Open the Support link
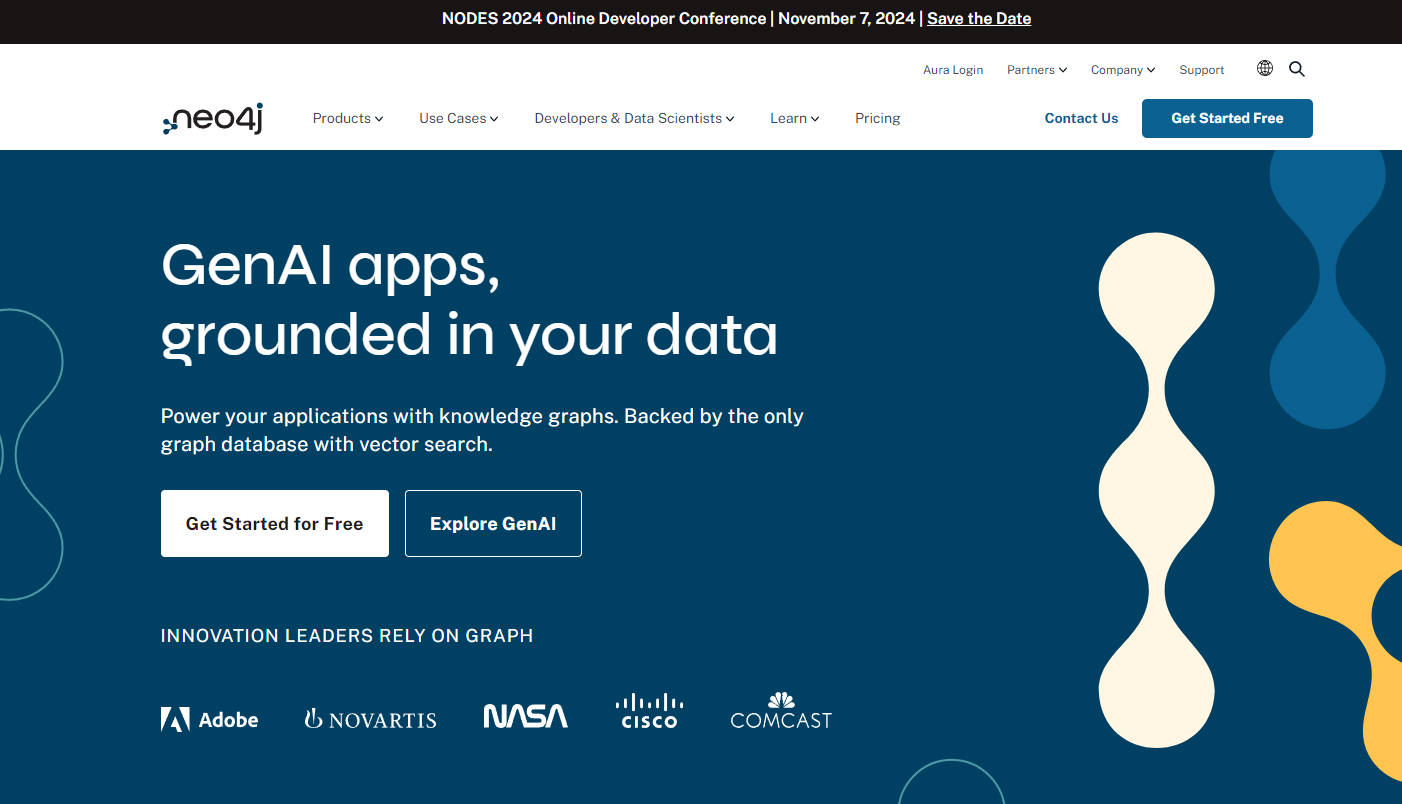 point(1202,70)
